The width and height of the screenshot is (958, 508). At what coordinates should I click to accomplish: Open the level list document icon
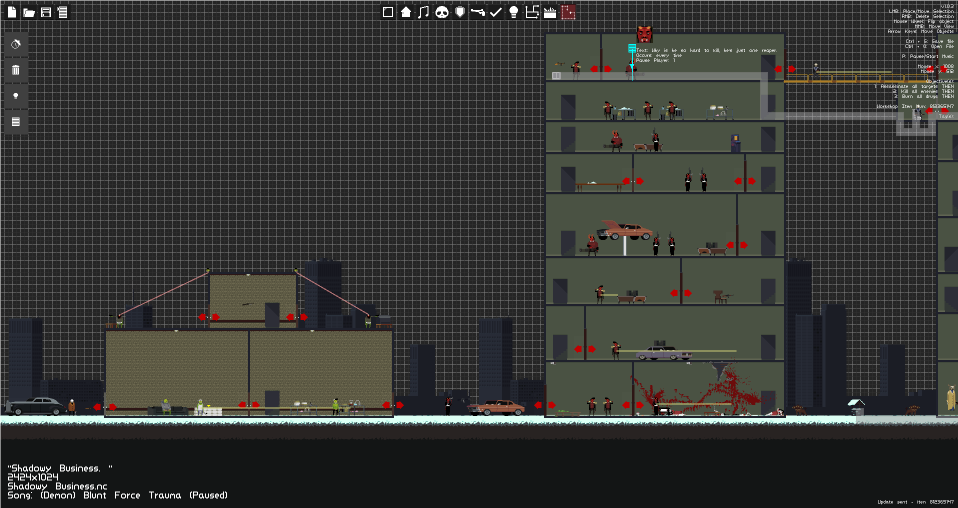(x=62, y=12)
